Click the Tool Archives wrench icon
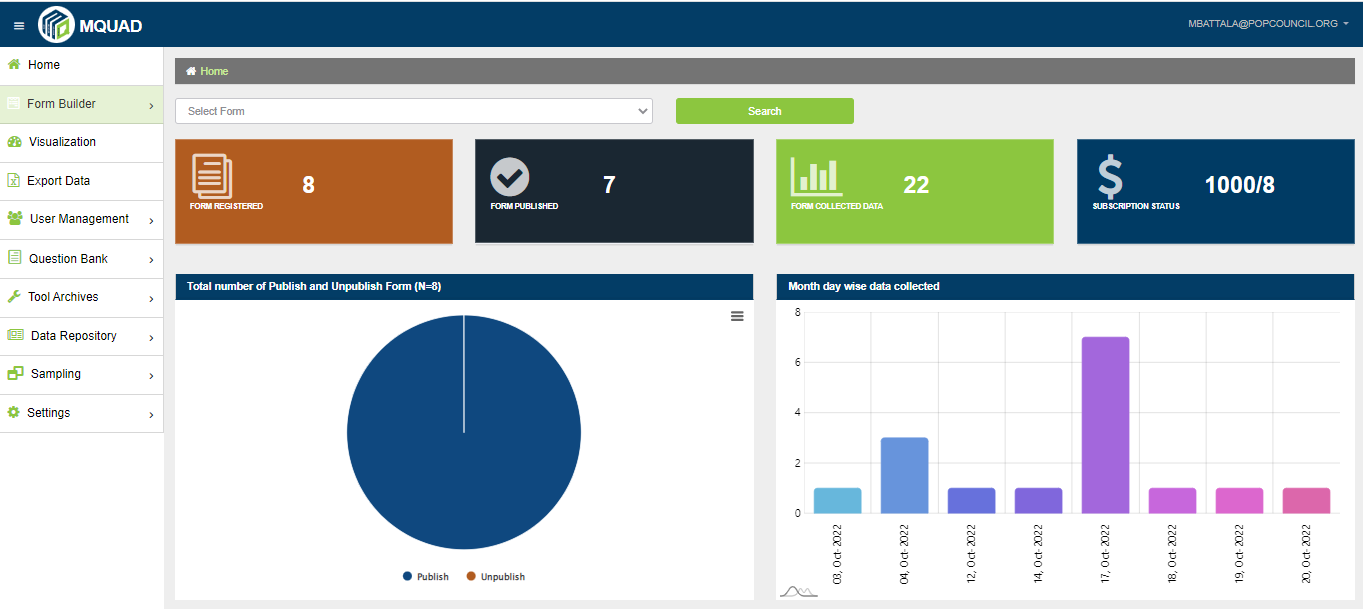 (x=14, y=297)
